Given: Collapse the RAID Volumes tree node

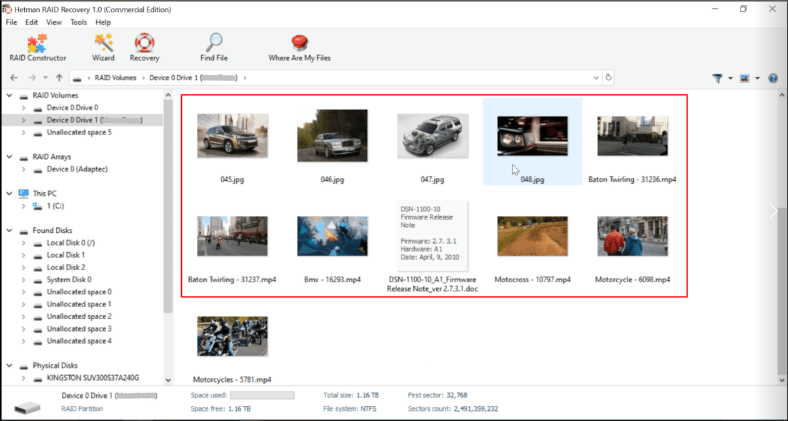Looking at the screenshot, I should tap(10, 95).
